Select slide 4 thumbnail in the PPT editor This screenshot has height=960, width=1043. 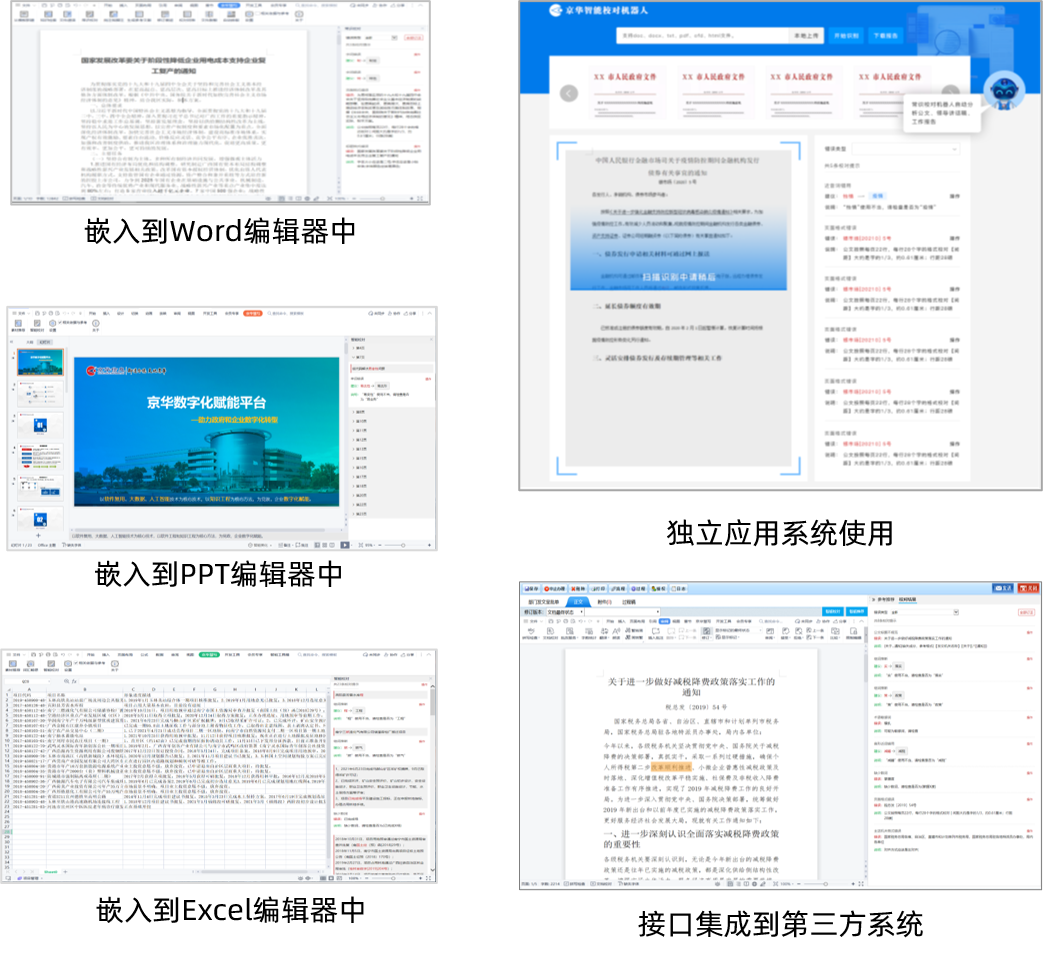pyautogui.click(x=40, y=457)
